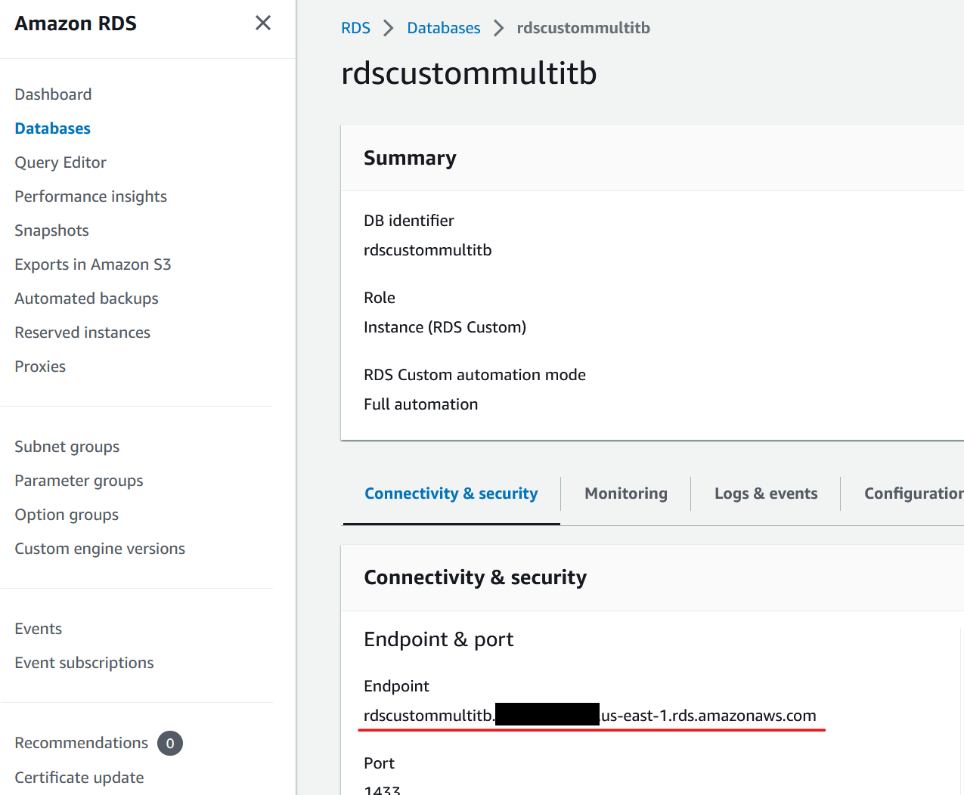Click RDS breadcrumb link
The image size is (964, 795).
[x=355, y=28]
